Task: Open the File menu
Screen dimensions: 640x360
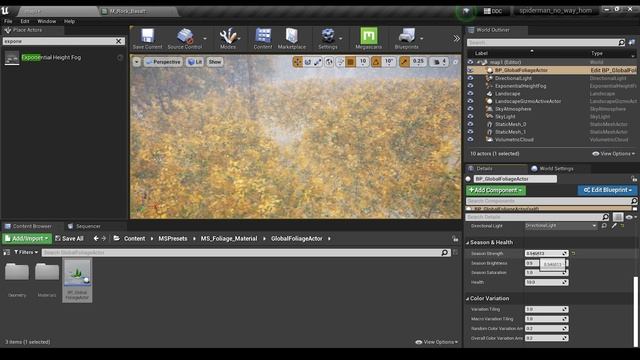Action: 8,21
